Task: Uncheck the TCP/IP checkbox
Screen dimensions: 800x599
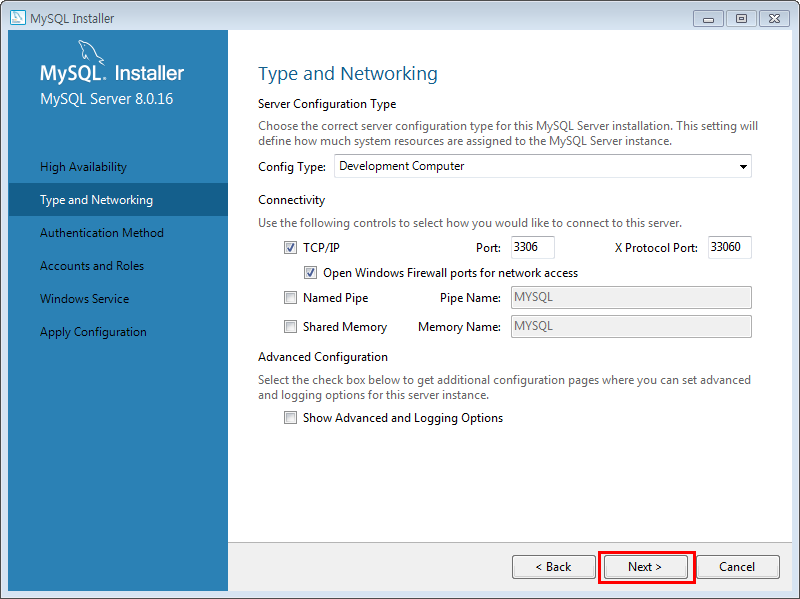Action: click(x=290, y=247)
